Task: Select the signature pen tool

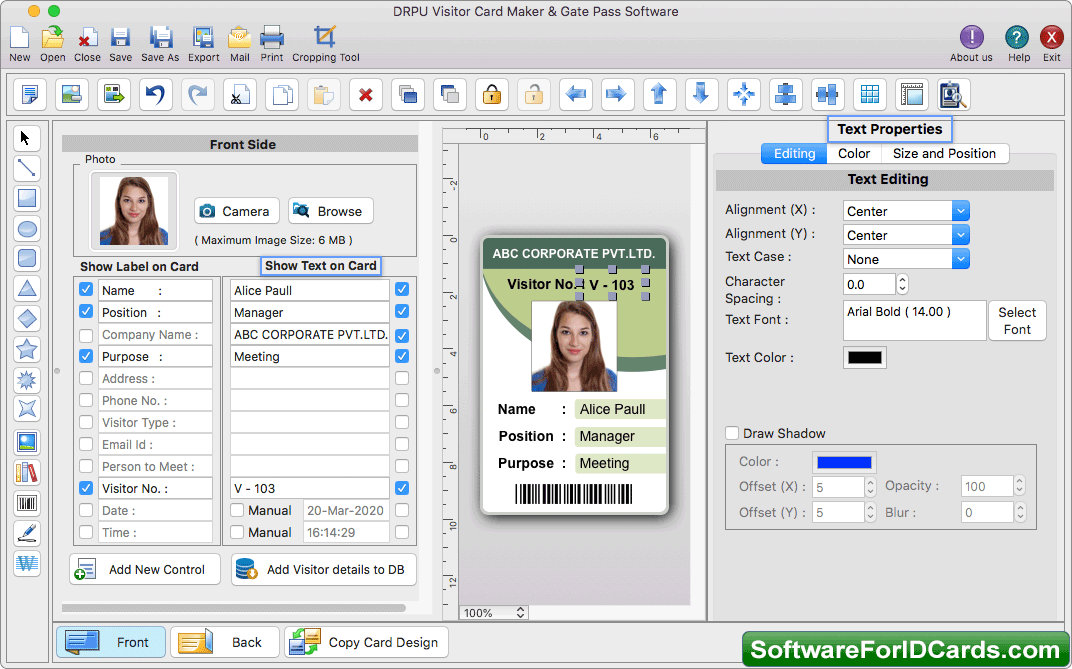Action: [x=27, y=534]
